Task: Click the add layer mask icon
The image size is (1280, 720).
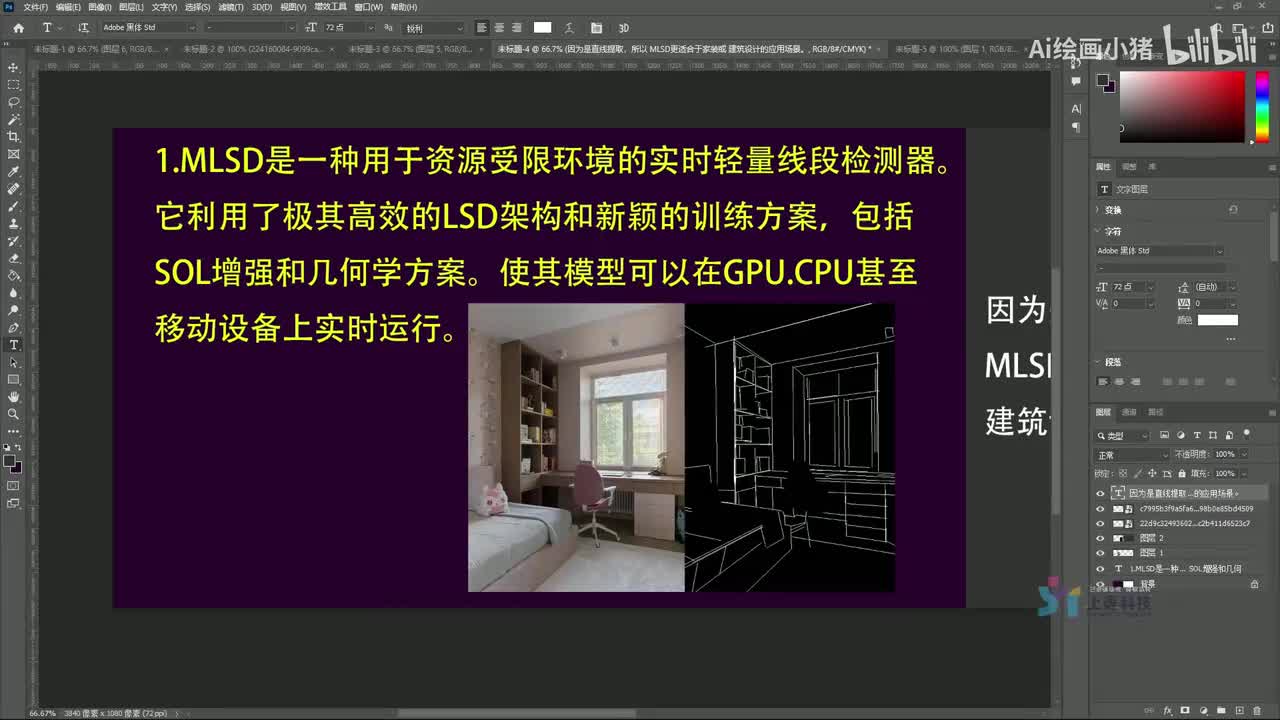Action: pyautogui.click(x=1185, y=711)
